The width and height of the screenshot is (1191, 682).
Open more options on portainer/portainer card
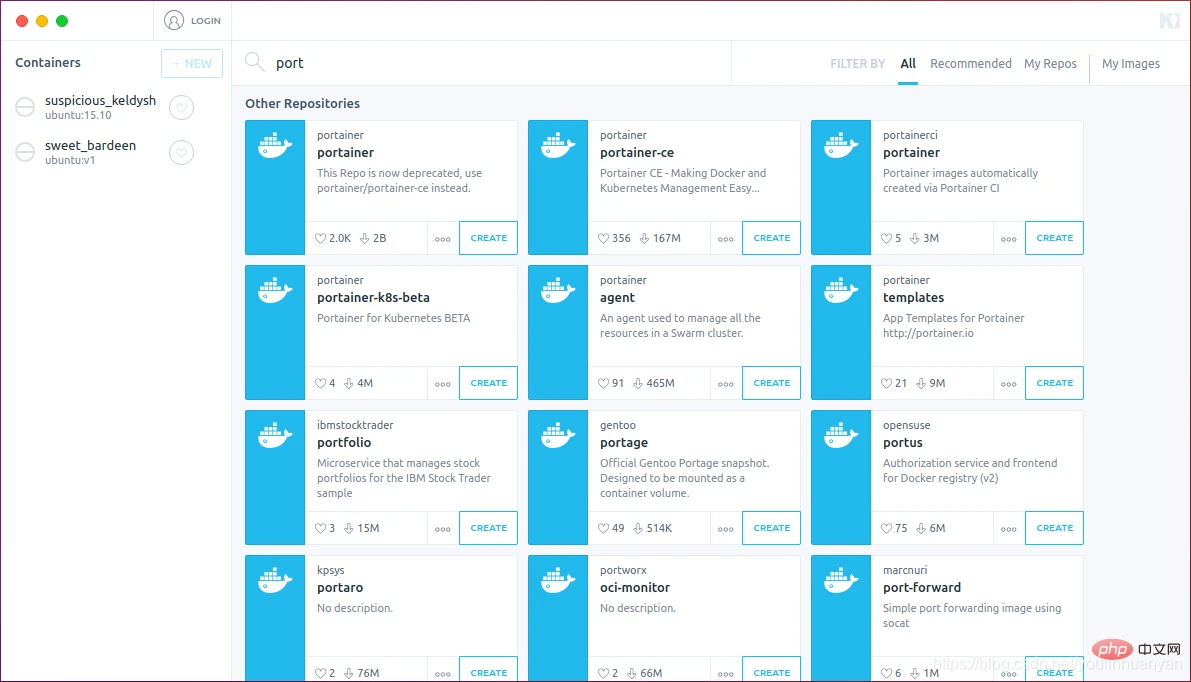pyautogui.click(x=443, y=238)
